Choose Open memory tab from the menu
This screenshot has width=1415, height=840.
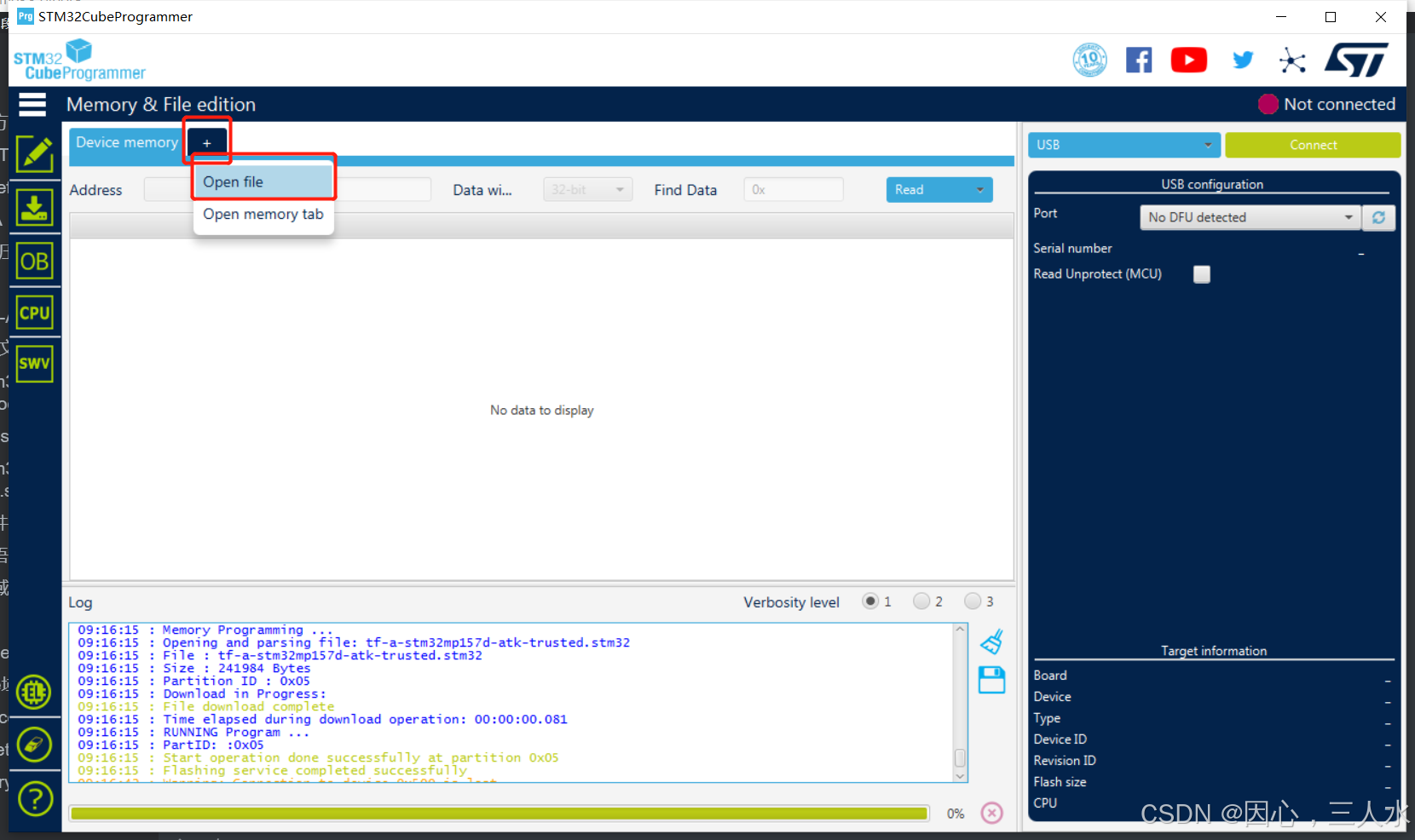263,215
